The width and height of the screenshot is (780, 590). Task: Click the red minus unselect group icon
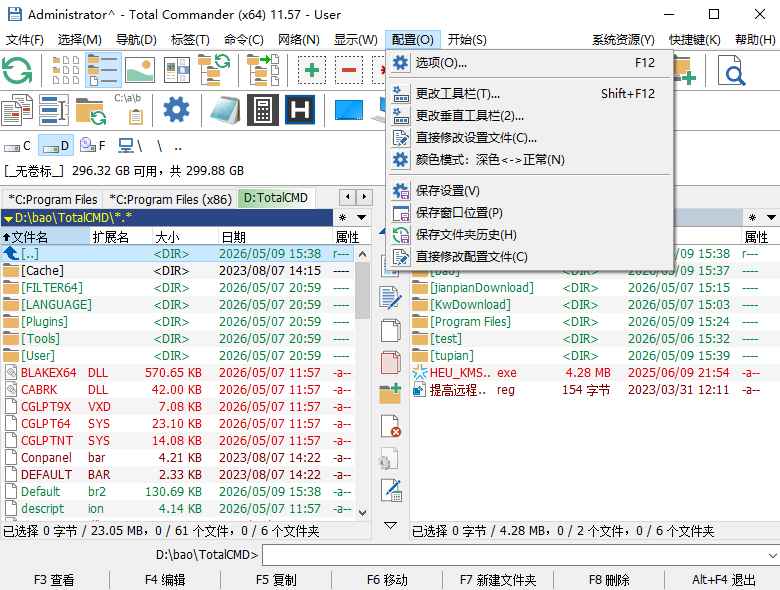point(349,70)
